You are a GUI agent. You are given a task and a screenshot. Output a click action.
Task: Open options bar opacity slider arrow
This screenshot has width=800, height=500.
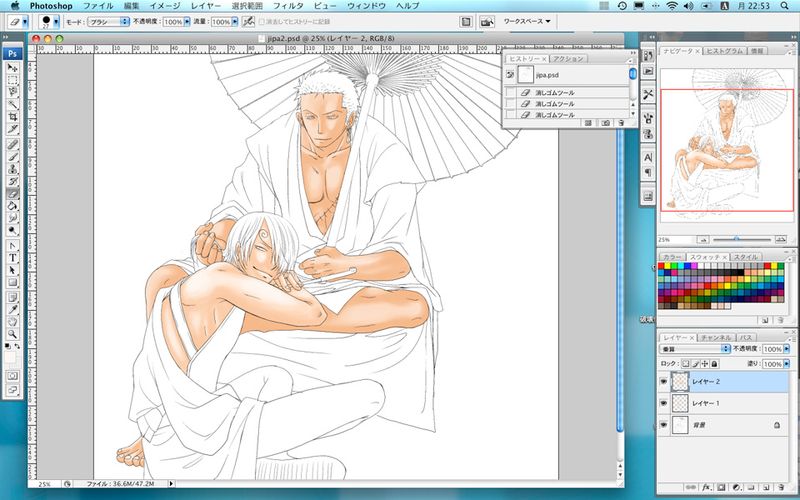click(x=187, y=22)
